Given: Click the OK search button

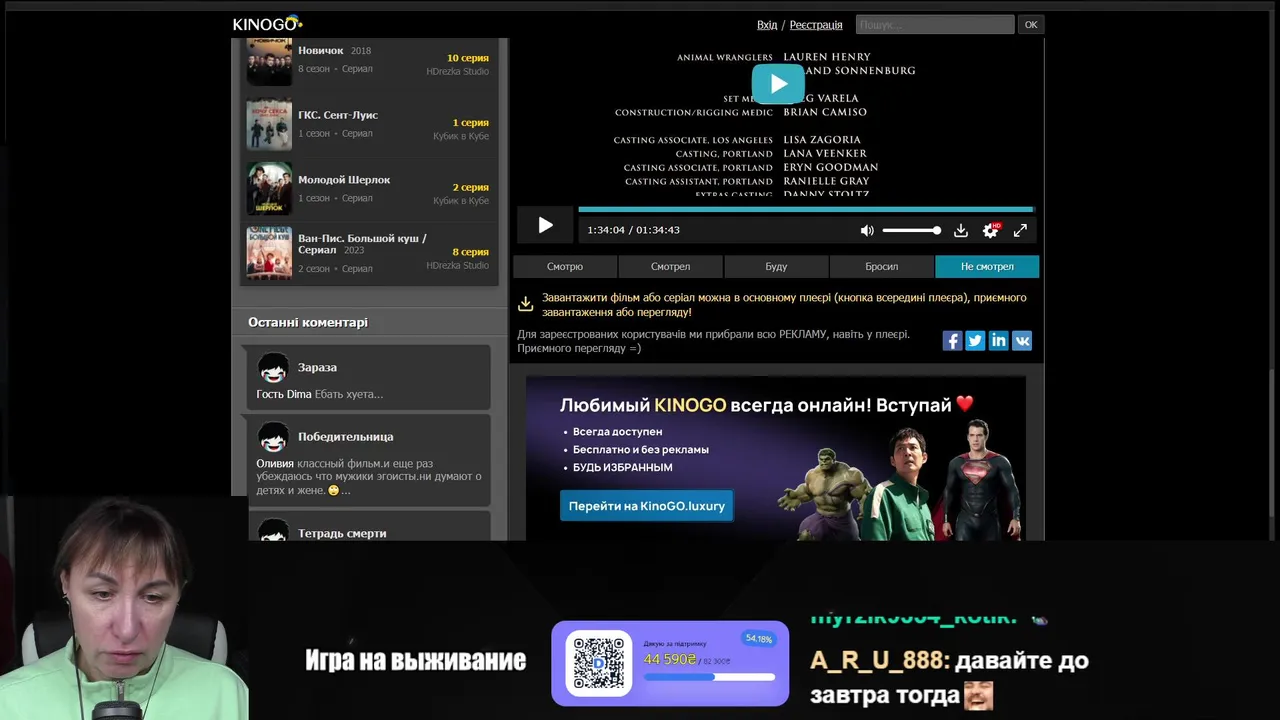Looking at the screenshot, I should coord(1031,25).
